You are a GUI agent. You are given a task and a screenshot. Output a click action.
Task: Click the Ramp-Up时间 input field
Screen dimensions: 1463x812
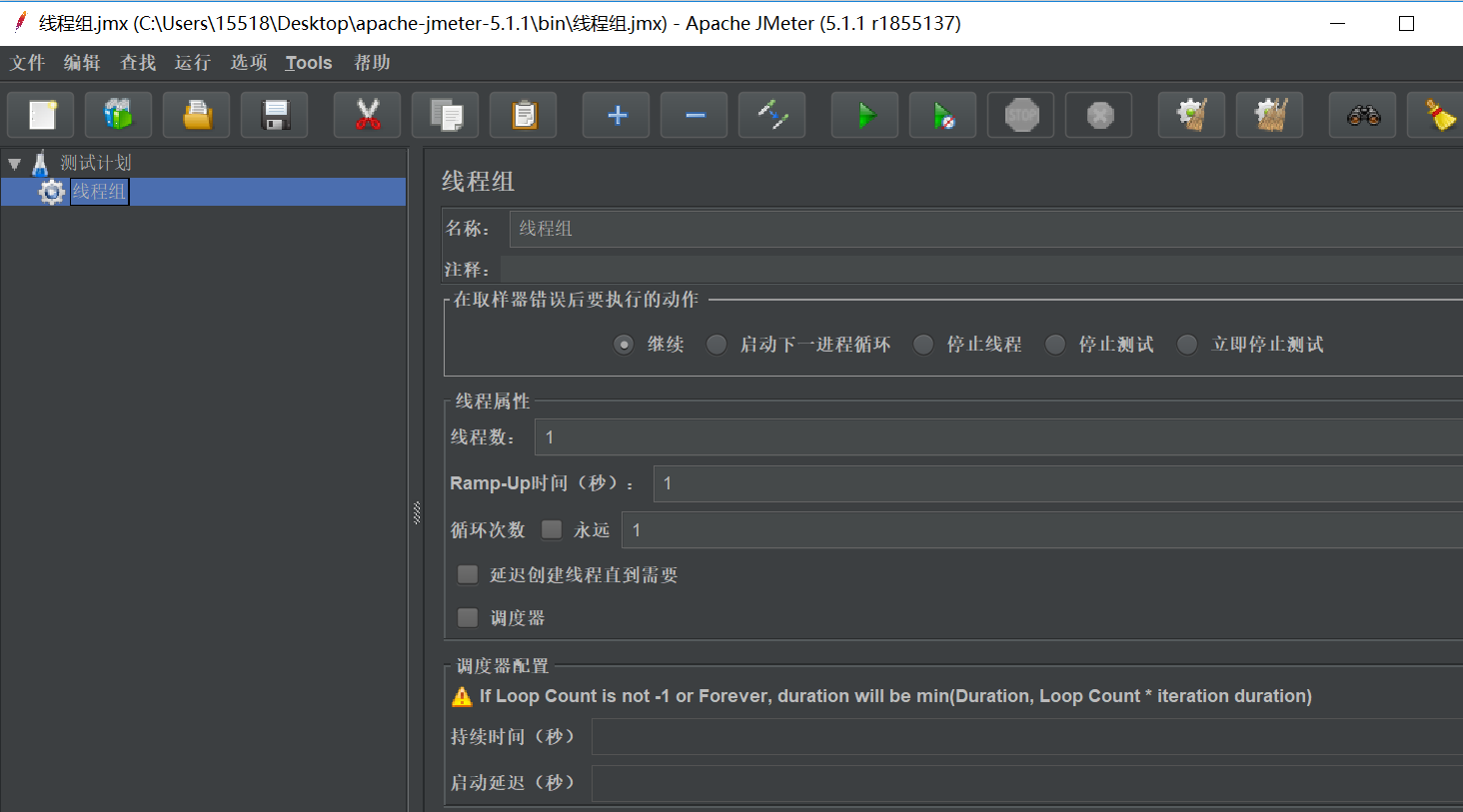coord(1057,483)
